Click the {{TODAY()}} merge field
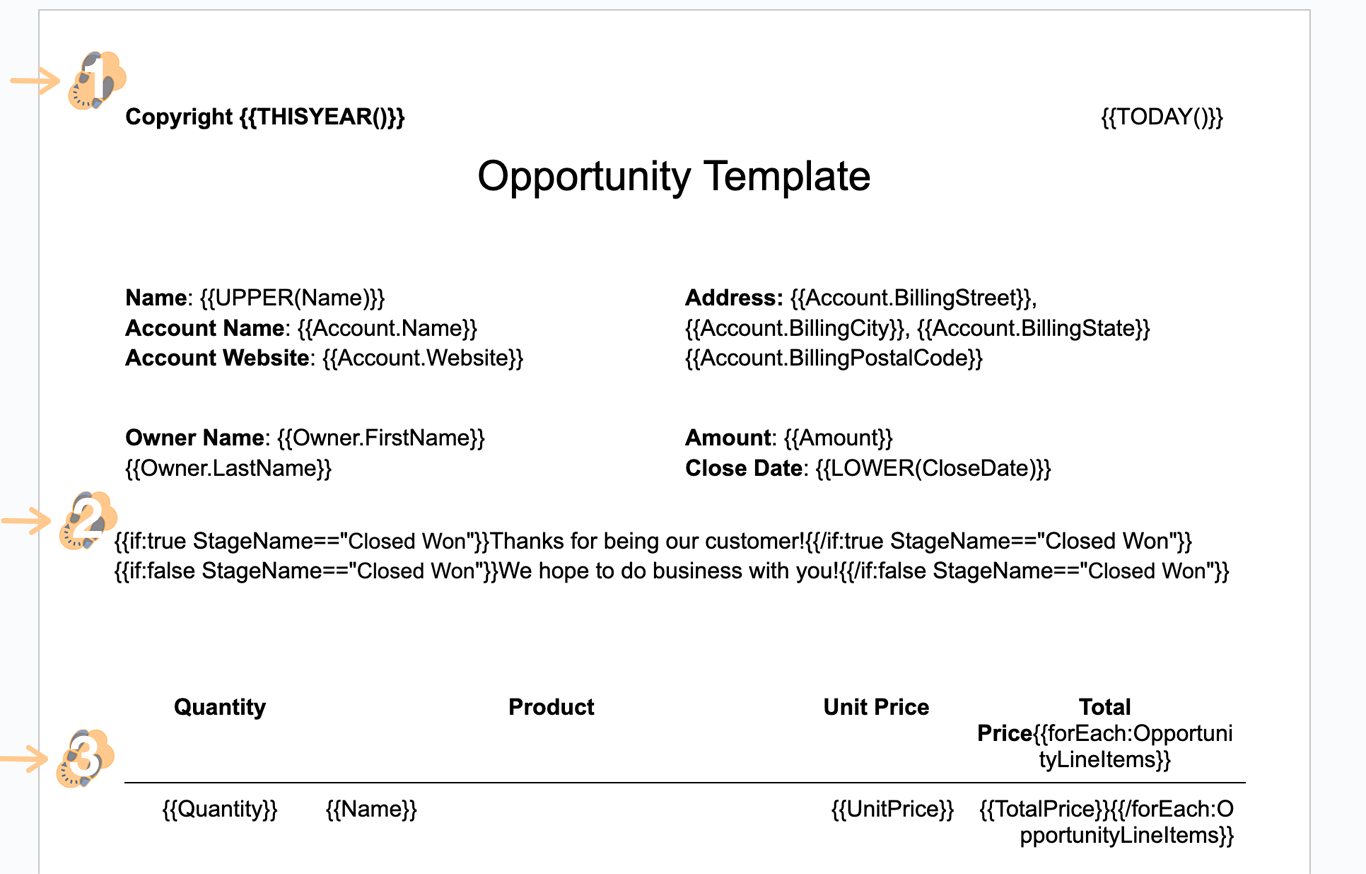1366x874 pixels. pos(1162,117)
